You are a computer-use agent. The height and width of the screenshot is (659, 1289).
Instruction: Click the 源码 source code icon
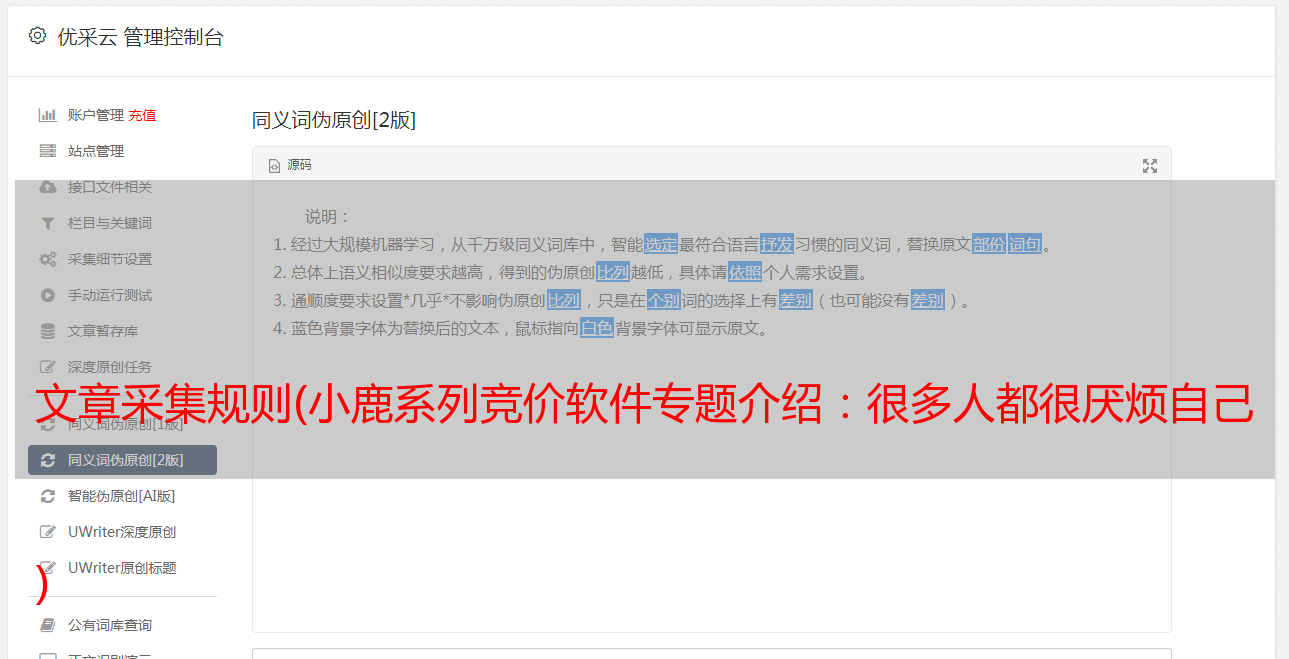(x=274, y=166)
